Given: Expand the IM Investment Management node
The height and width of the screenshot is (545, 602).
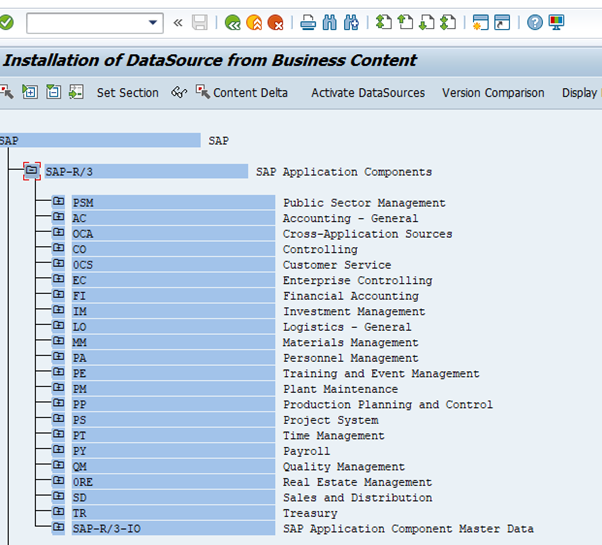Looking at the screenshot, I should (58, 310).
